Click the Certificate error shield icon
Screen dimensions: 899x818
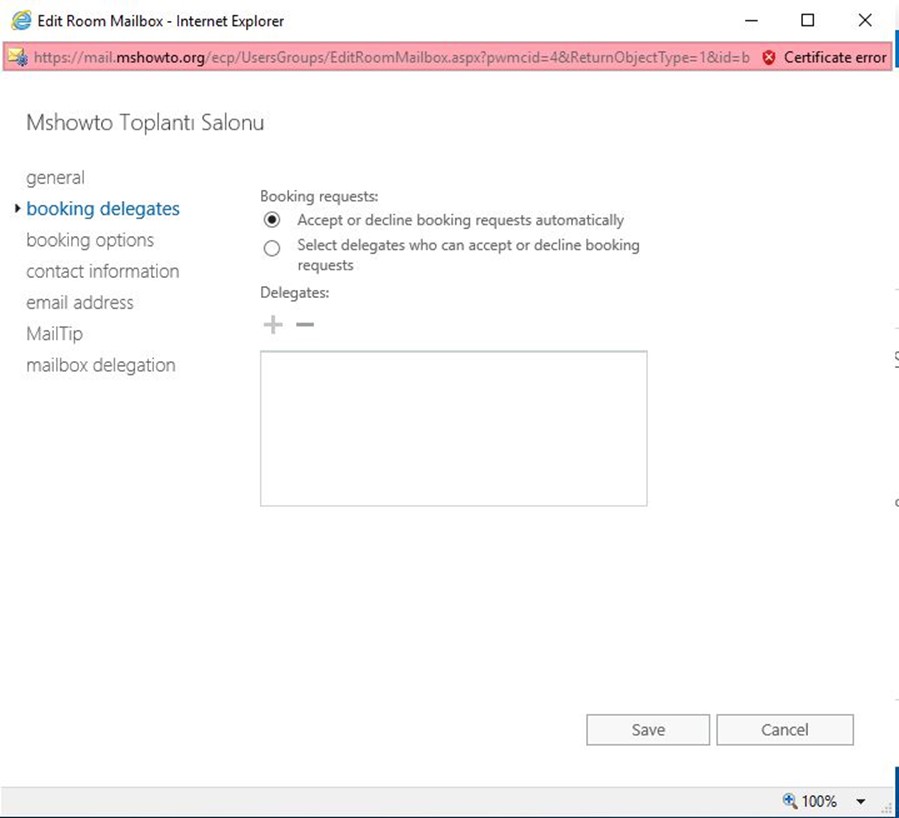tap(769, 57)
